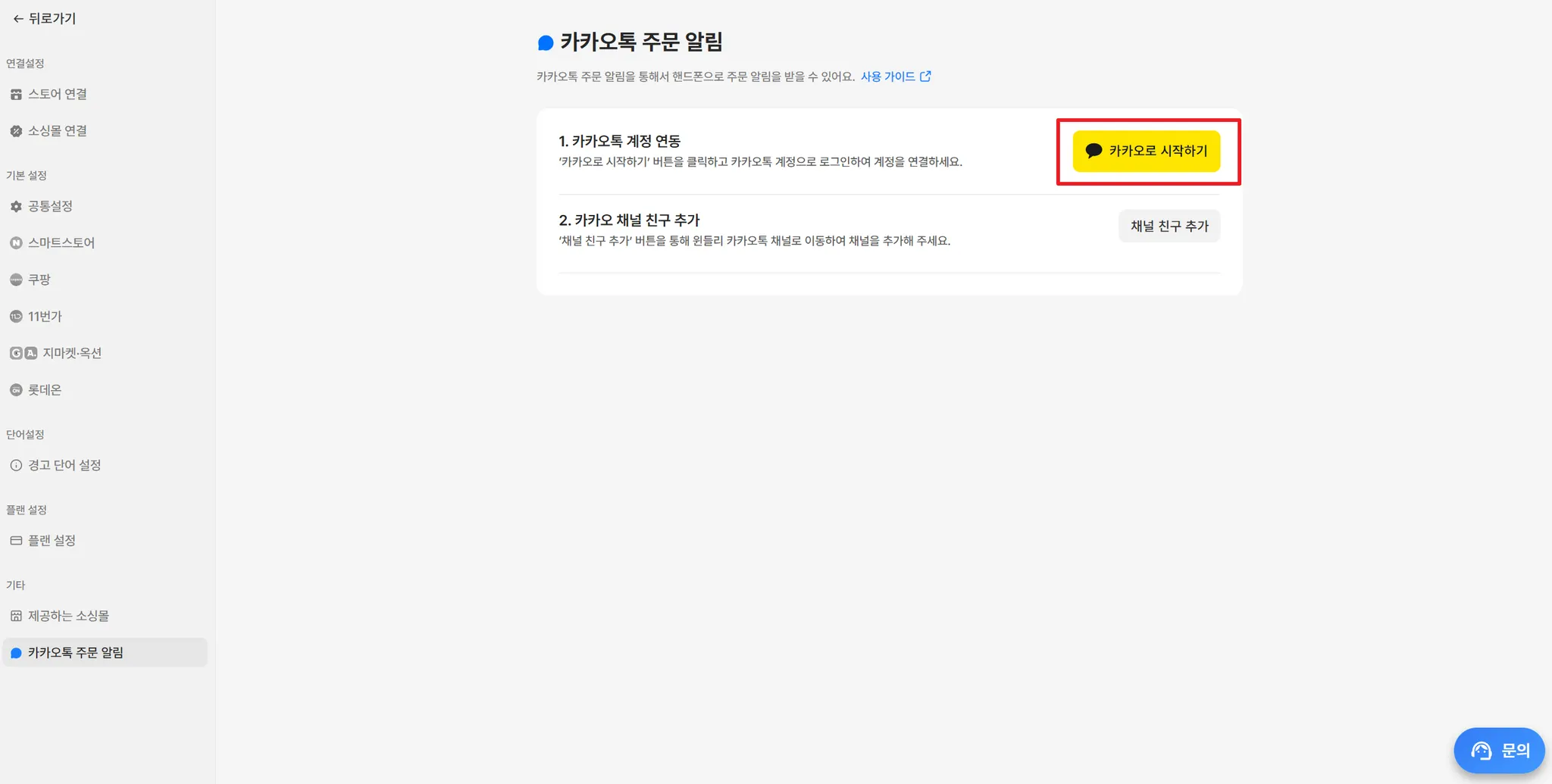The image size is (1552, 784).
Task: Click the Coupang icon beside 쿠팡
Action: pos(16,280)
